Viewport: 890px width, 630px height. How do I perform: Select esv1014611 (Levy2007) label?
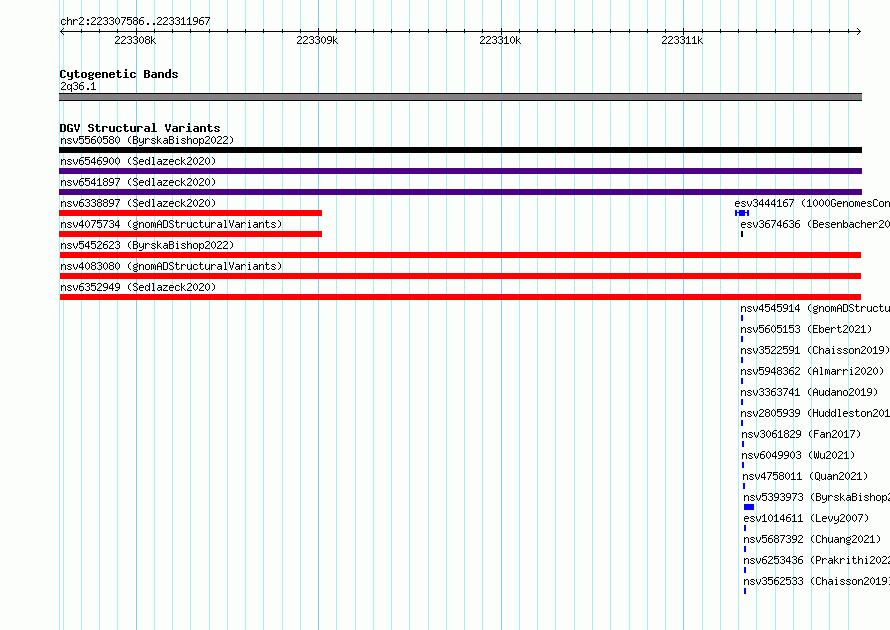(806, 518)
